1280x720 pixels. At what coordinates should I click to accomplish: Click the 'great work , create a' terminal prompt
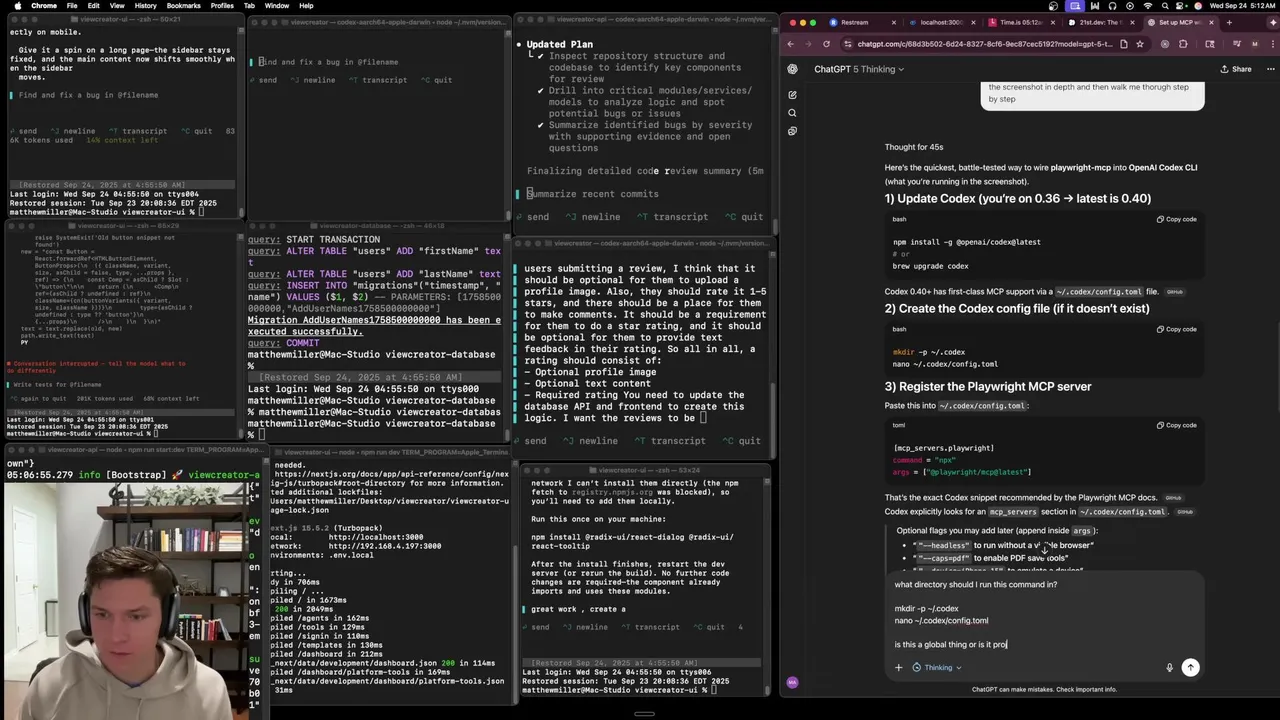point(578,609)
